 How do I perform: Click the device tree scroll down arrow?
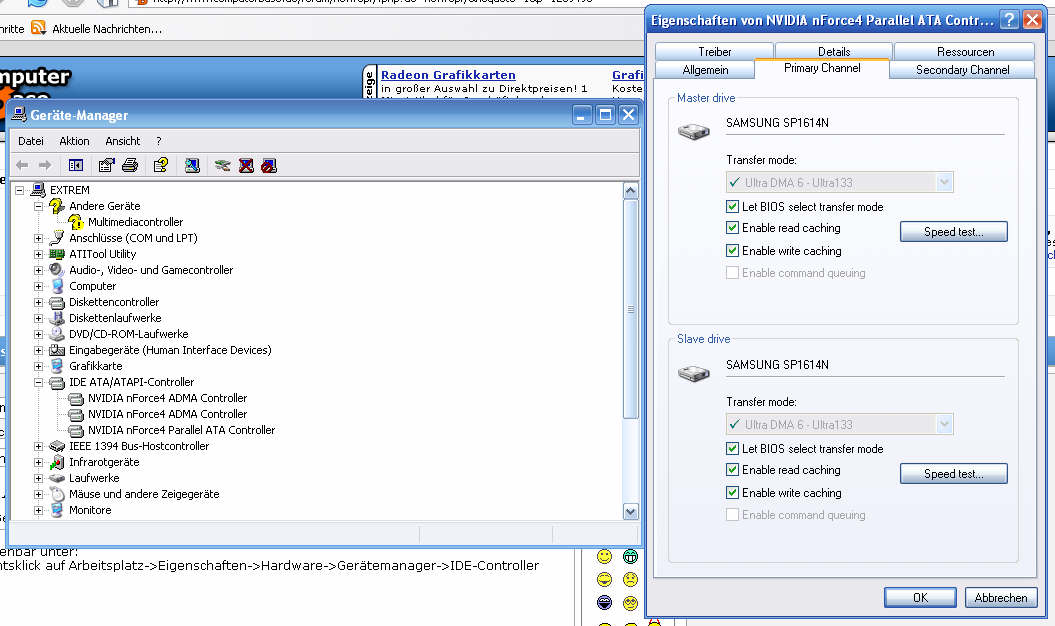(x=630, y=512)
